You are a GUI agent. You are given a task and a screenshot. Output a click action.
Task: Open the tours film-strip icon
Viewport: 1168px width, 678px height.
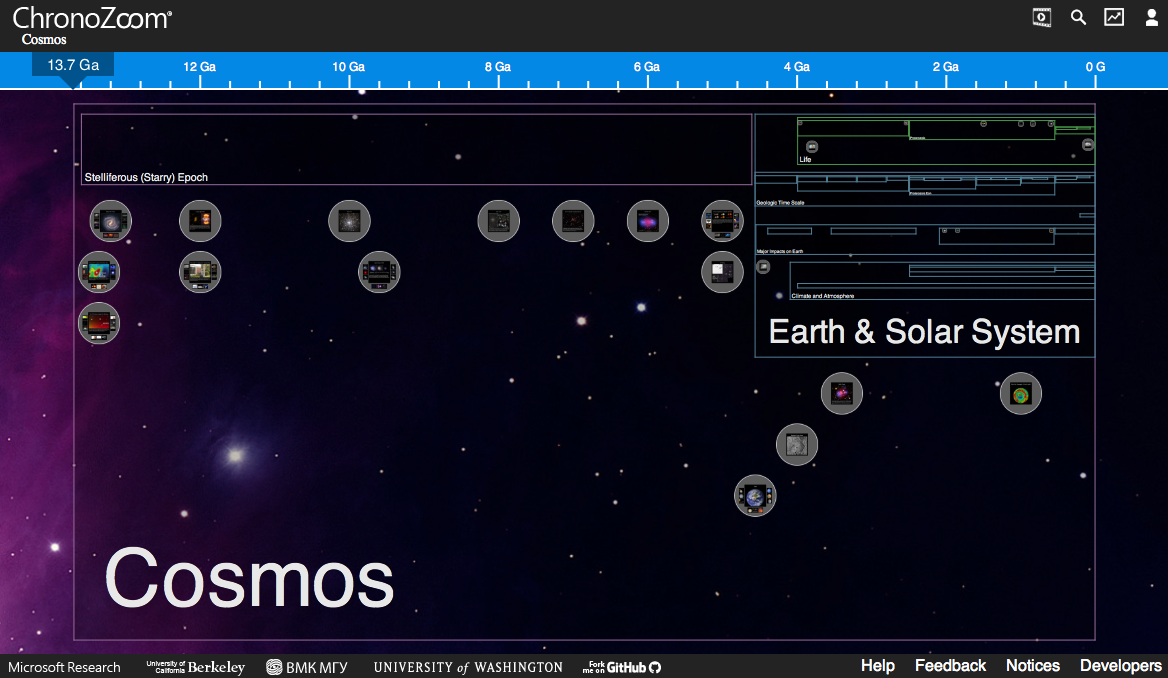point(1042,17)
